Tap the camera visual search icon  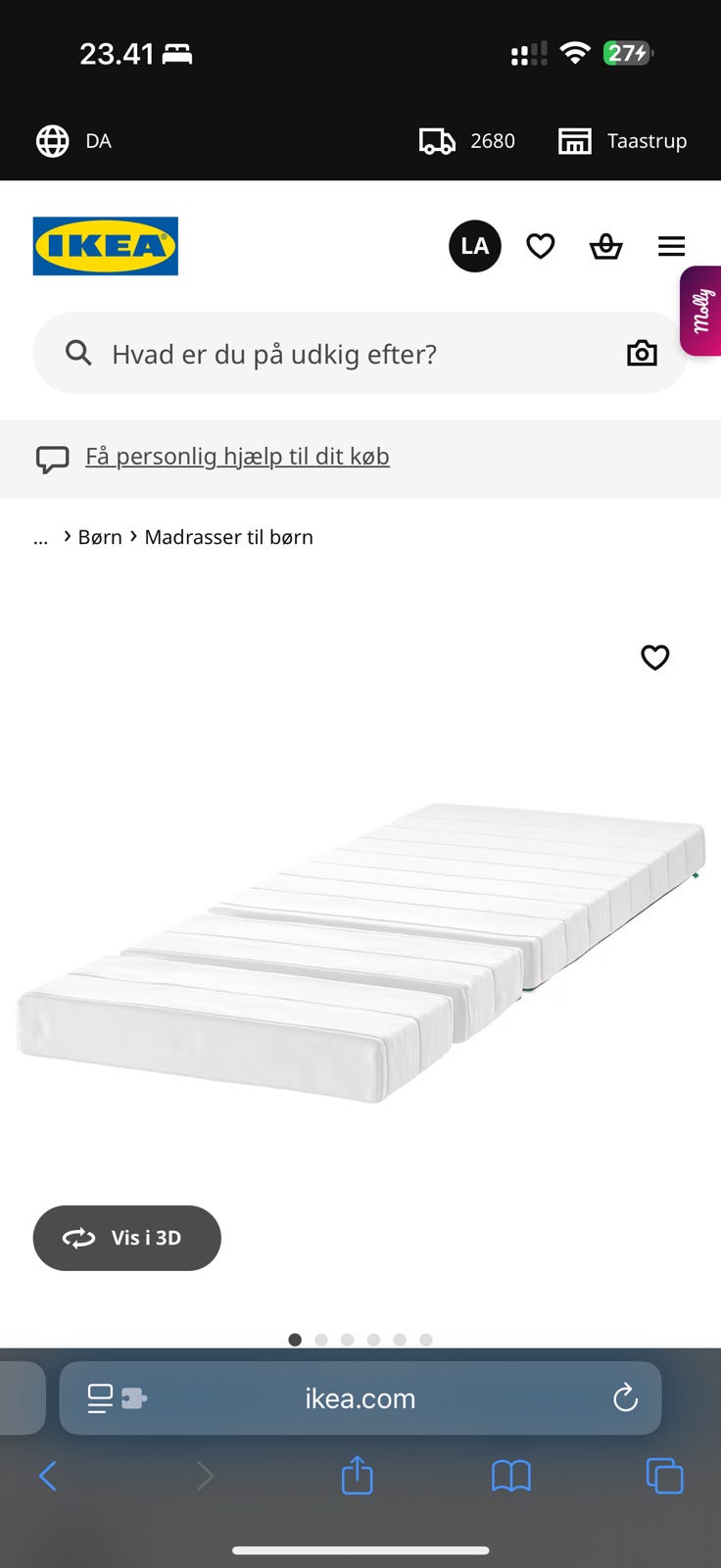coord(642,353)
